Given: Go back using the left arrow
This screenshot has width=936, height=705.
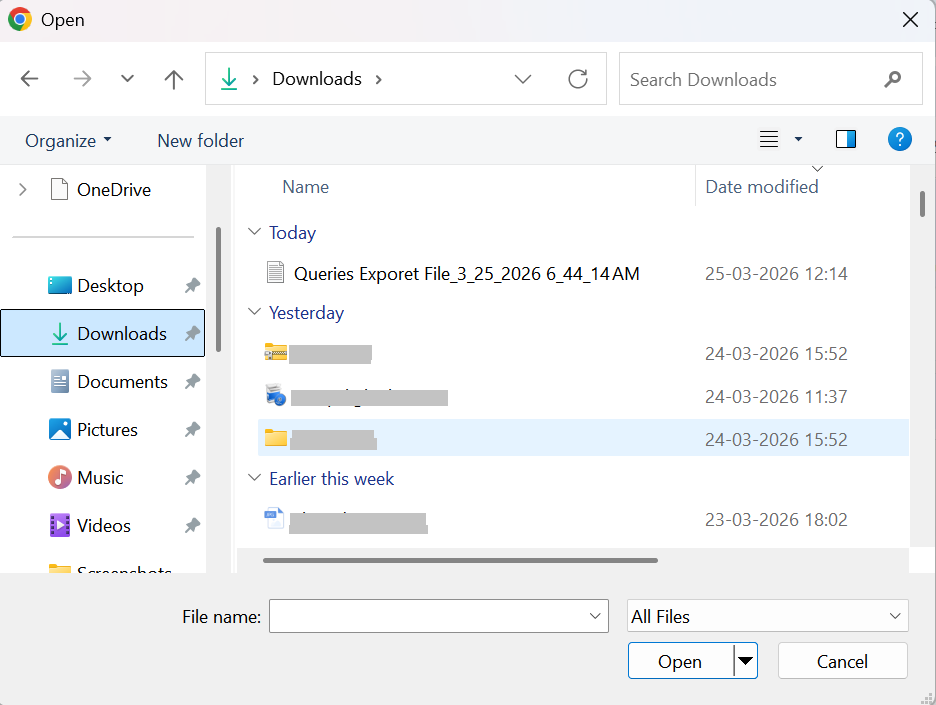Looking at the screenshot, I should (29, 79).
